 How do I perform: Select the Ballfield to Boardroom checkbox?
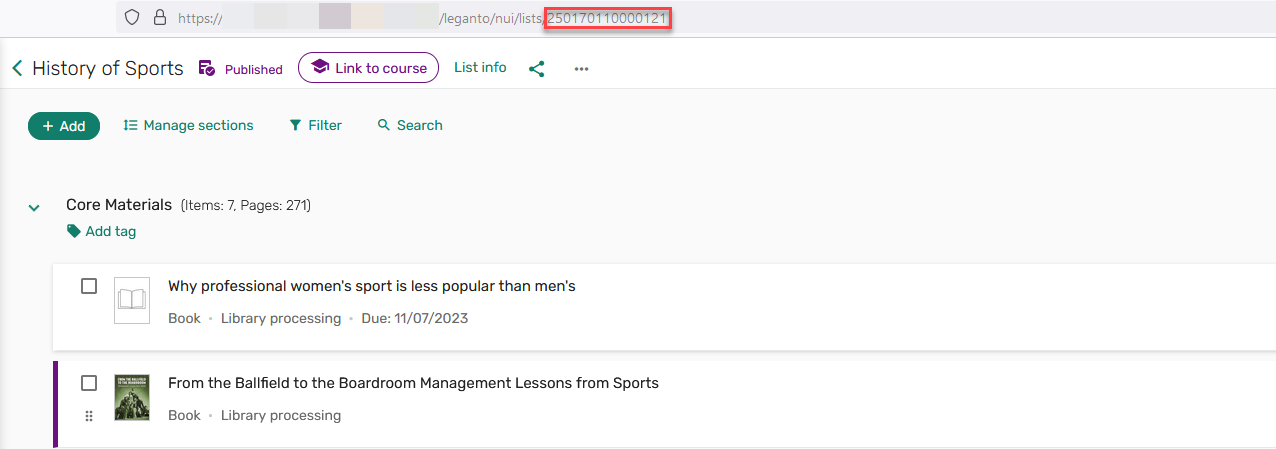(x=89, y=383)
